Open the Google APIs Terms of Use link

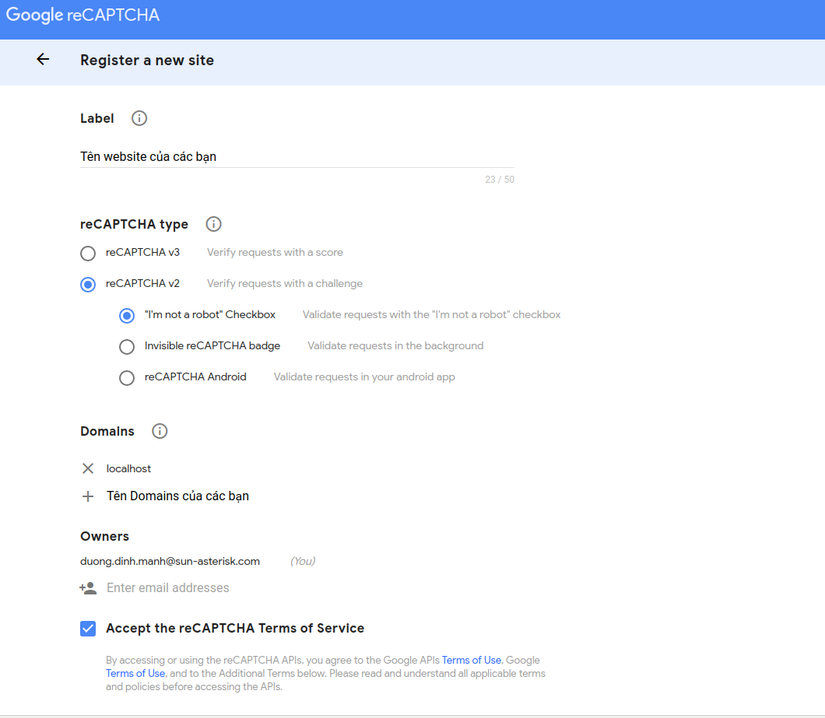(x=471, y=660)
